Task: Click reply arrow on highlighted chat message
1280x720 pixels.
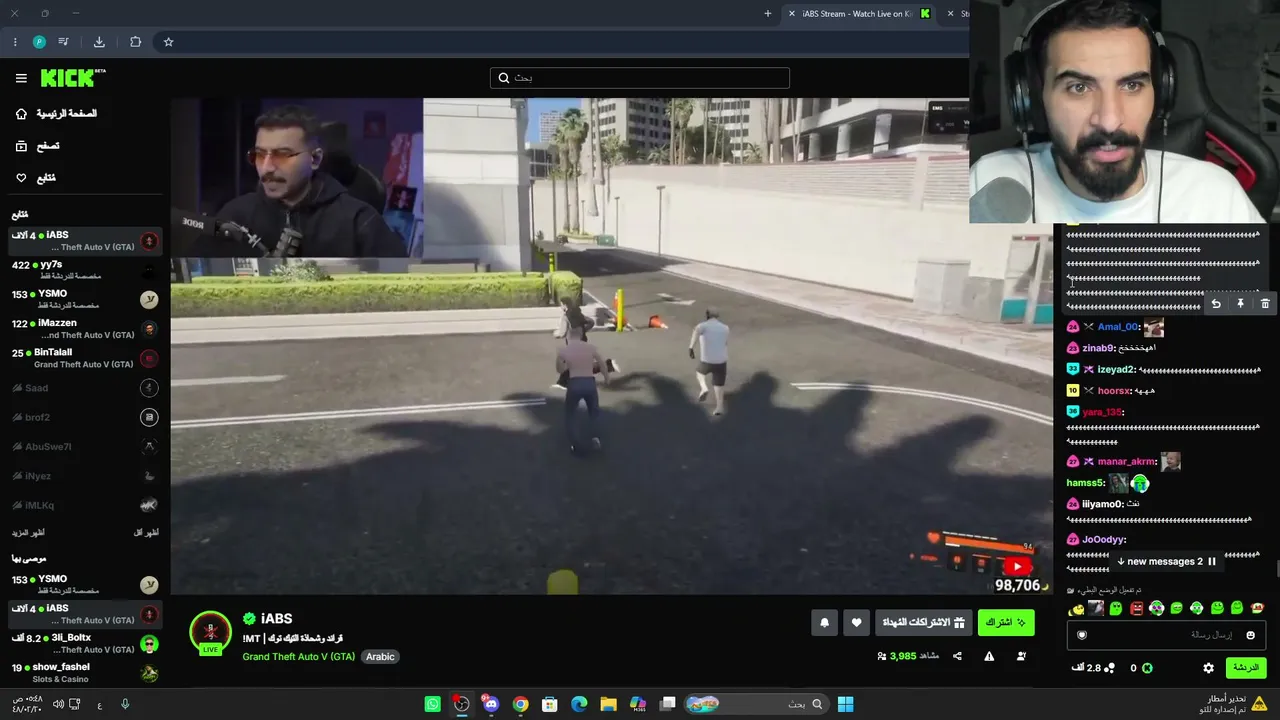Action: [x=1216, y=304]
